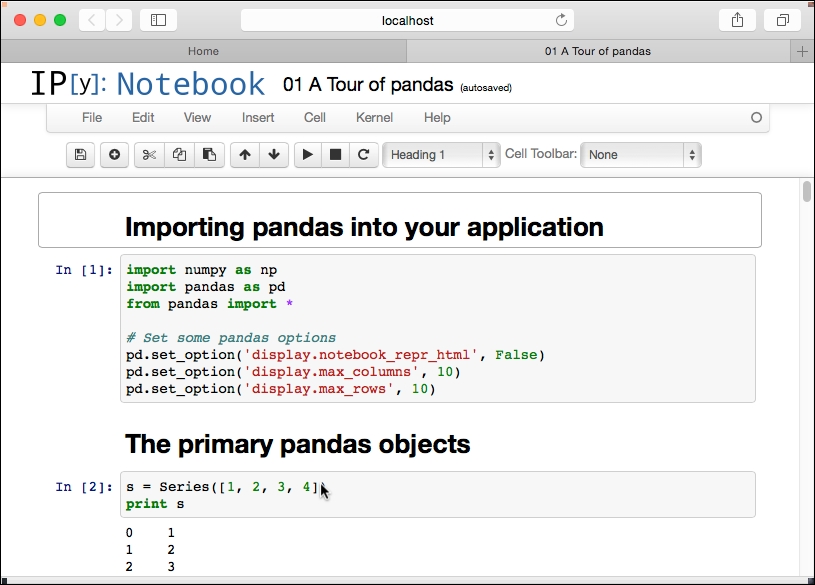
Task: Click the 'display.notebook_repr_html' string
Action: pos(361,355)
